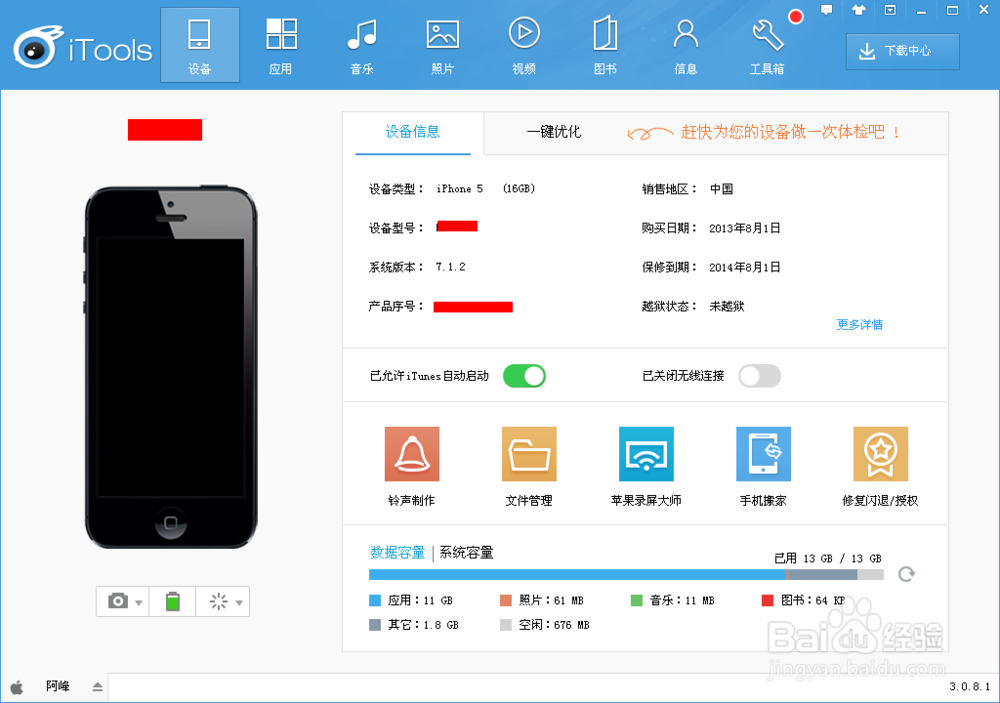Screen dimensions: 1000x703
Task: Switch to the 设备信息 tab
Action: coord(413,133)
